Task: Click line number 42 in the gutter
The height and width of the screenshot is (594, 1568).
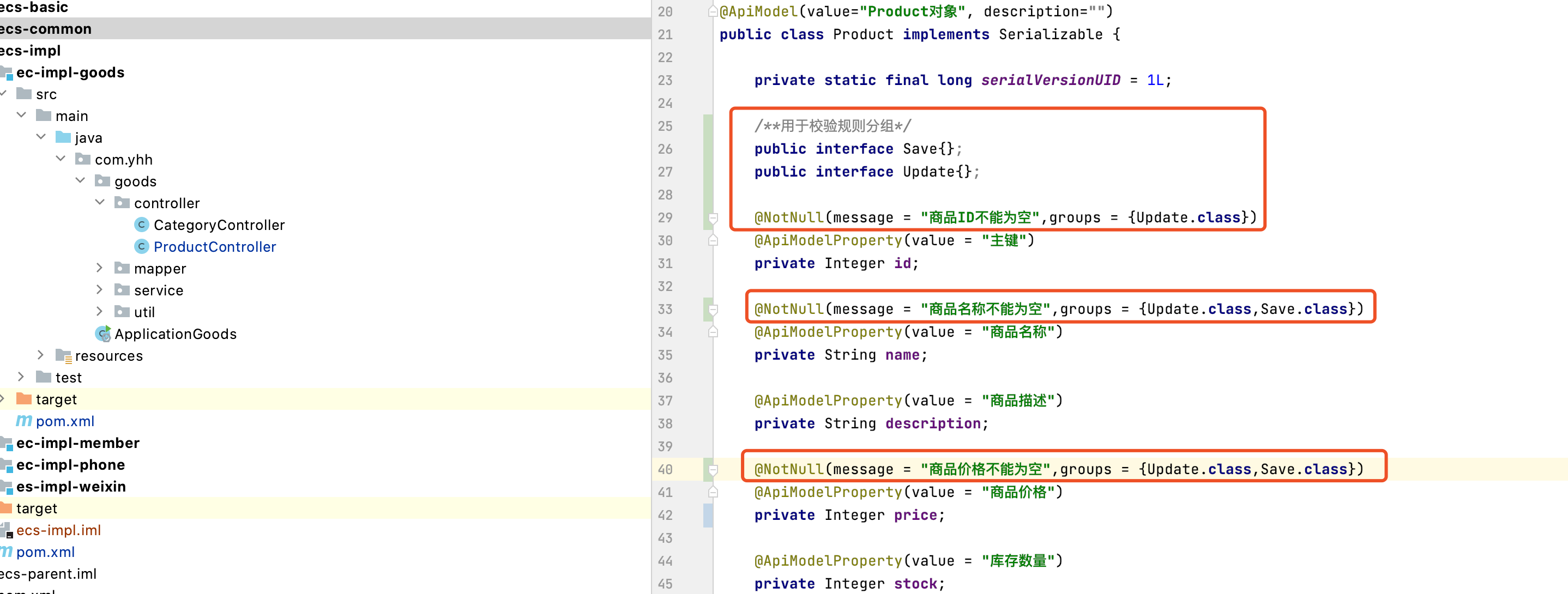Action: point(665,515)
